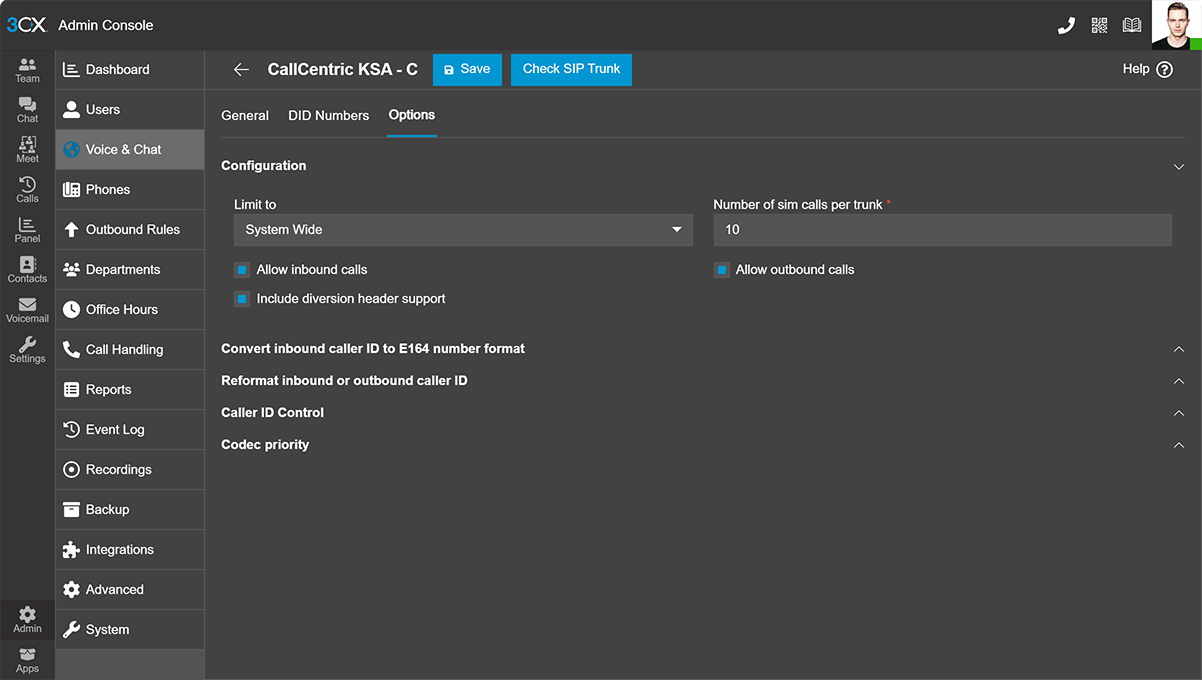Open the Contacts icon in sidebar
1202x680 pixels.
pyautogui.click(x=27, y=270)
